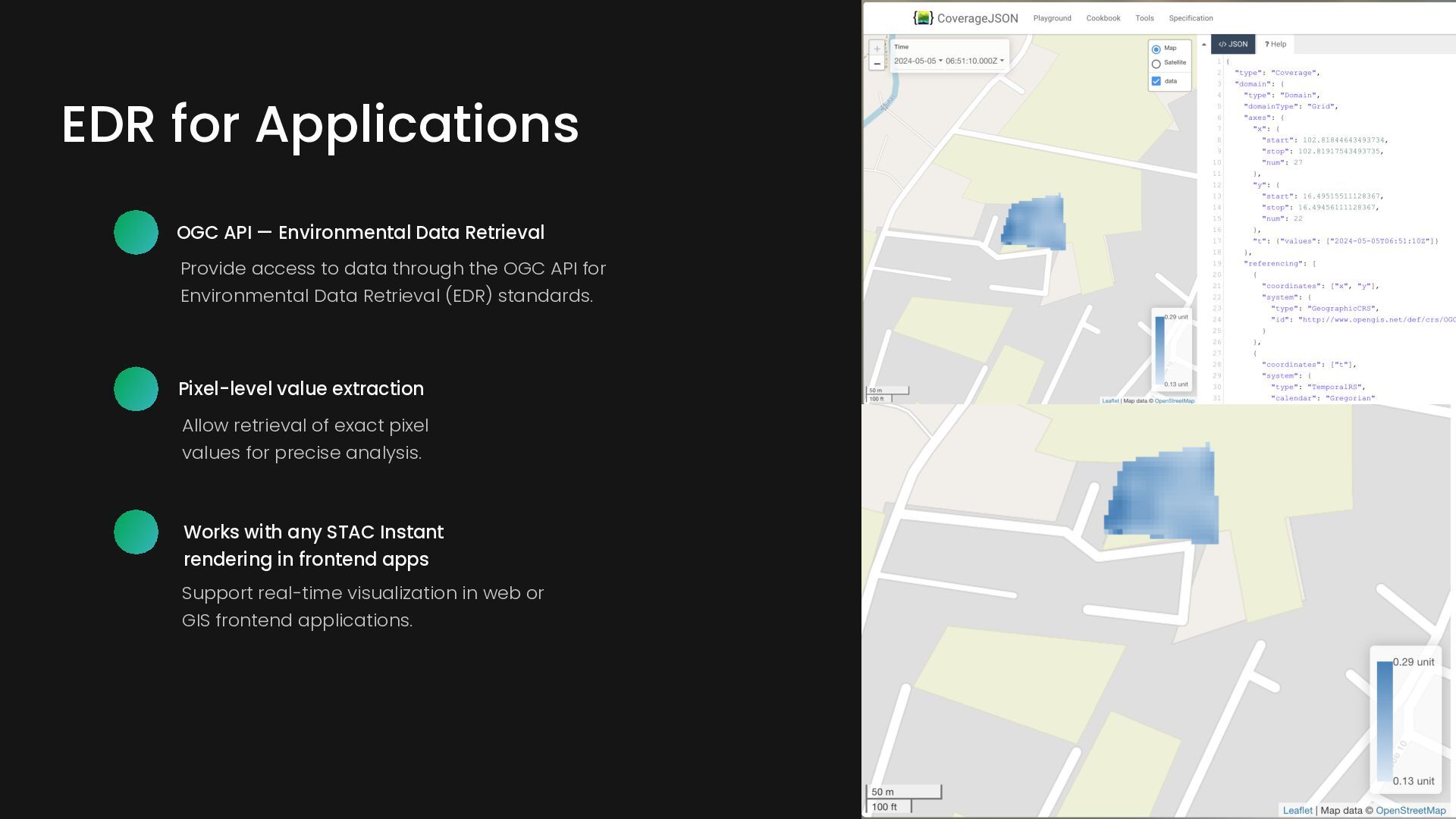Screen dimensions: 1456x819
Task: Open the 2024-05-05 date dropdown
Action: coord(918,61)
